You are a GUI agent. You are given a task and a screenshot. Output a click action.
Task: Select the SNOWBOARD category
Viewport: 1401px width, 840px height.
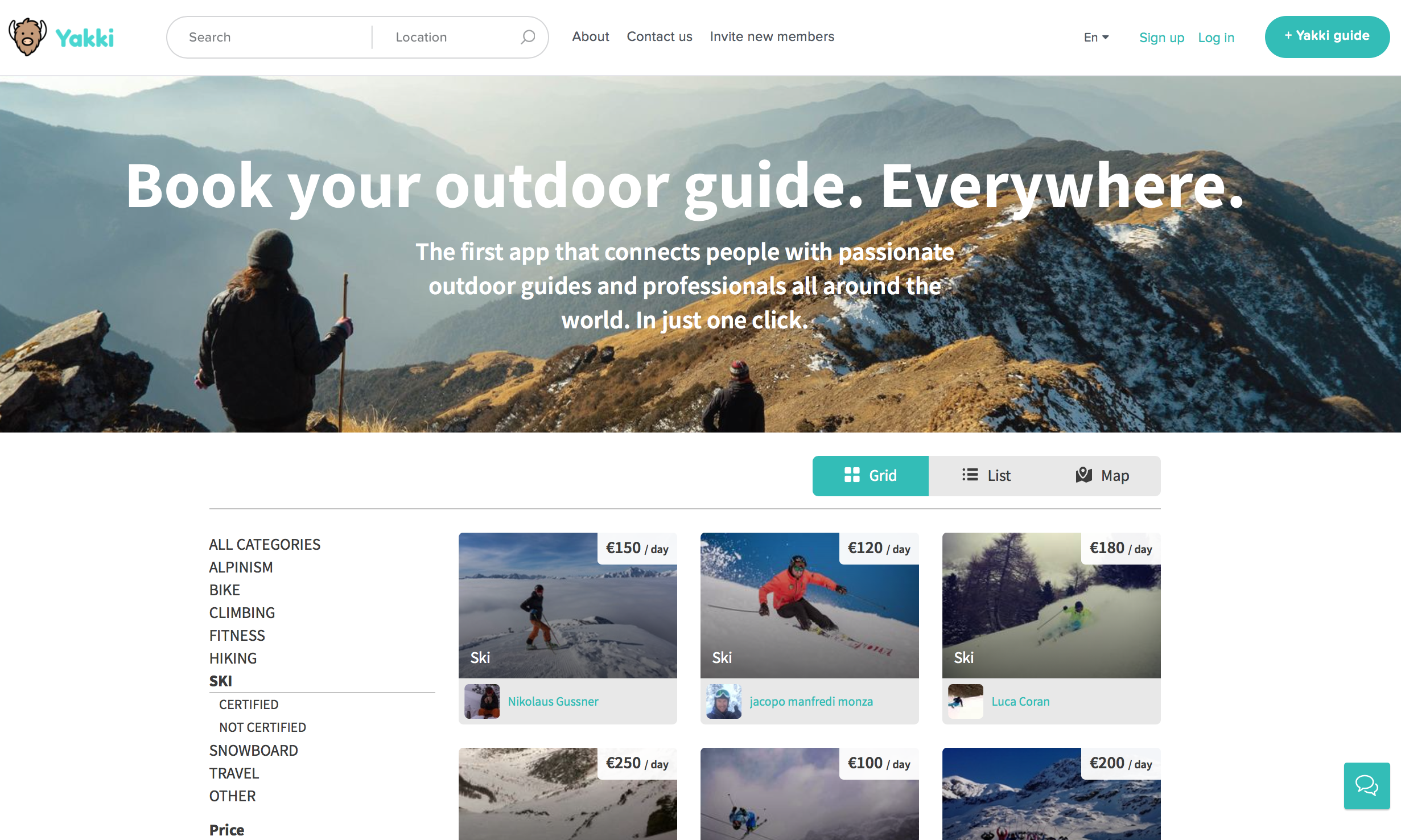pyautogui.click(x=253, y=750)
